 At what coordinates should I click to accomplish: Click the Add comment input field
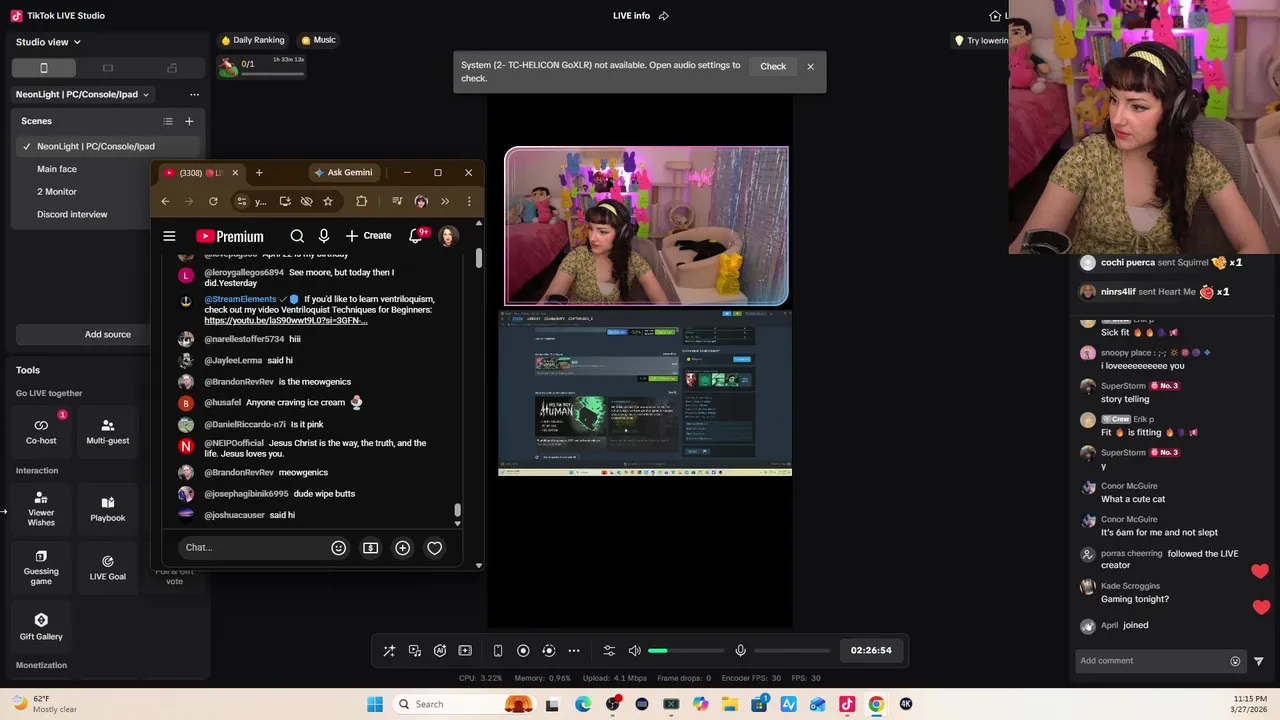click(x=1150, y=661)
